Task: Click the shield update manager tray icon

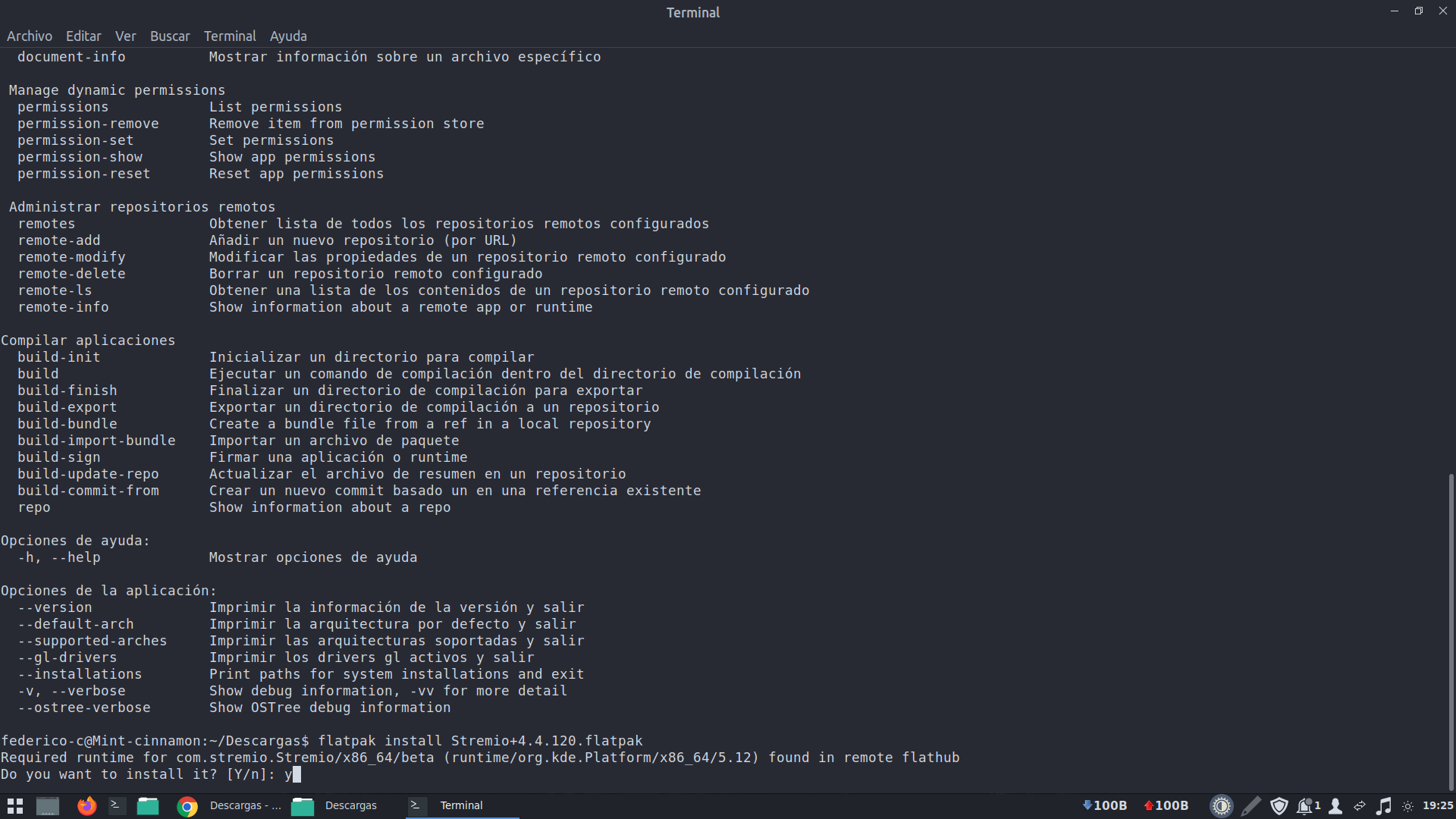Action: point(1279,806)
